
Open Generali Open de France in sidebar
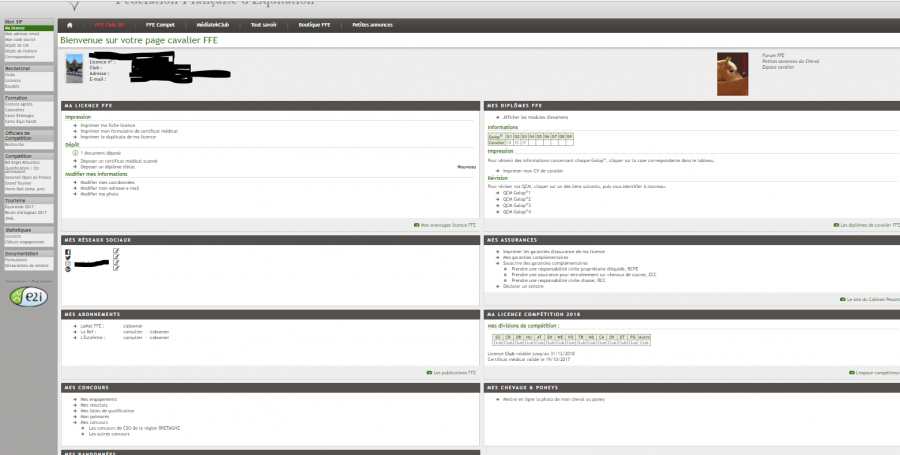[28, 178]
